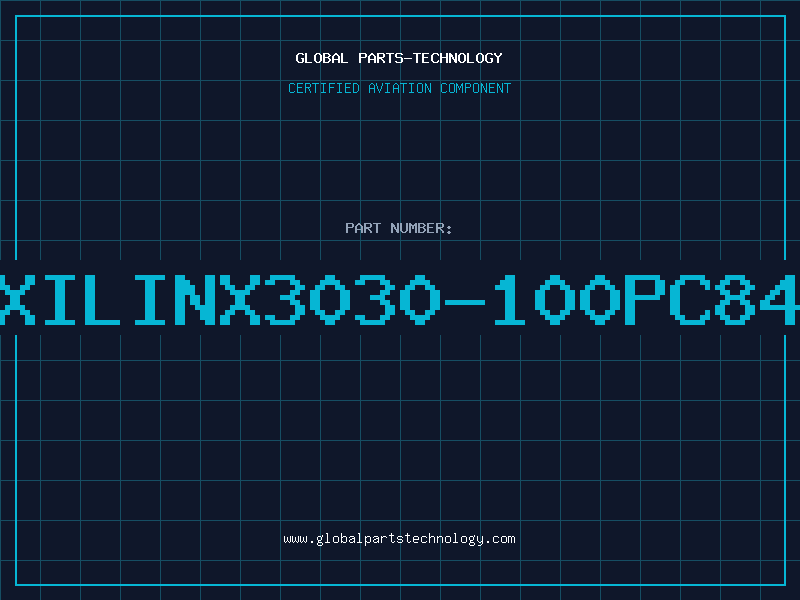
Task: Click the 100 digits after the dash
Action: point(557,299)
